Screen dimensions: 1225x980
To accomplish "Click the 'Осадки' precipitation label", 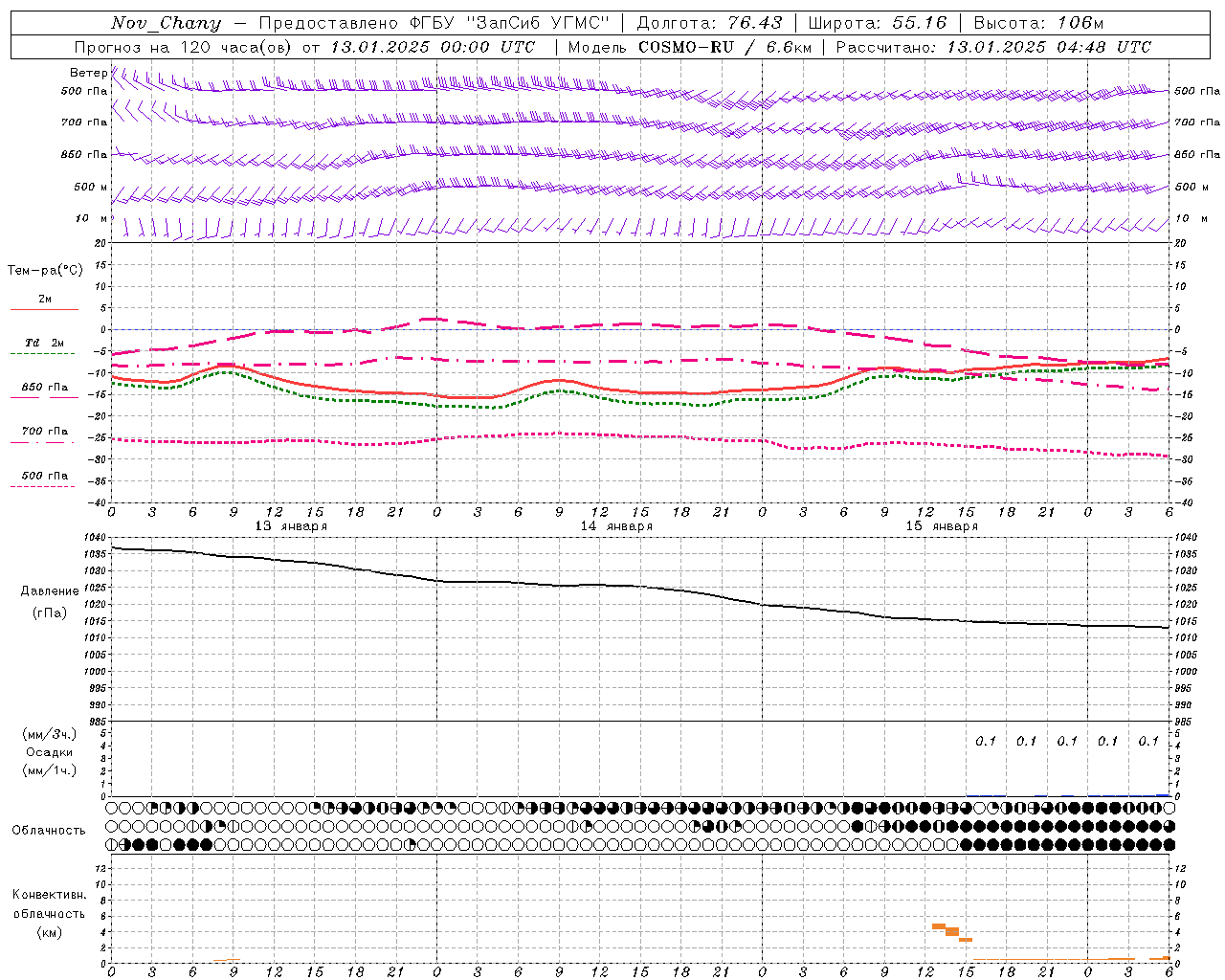I will click(50, 752).
